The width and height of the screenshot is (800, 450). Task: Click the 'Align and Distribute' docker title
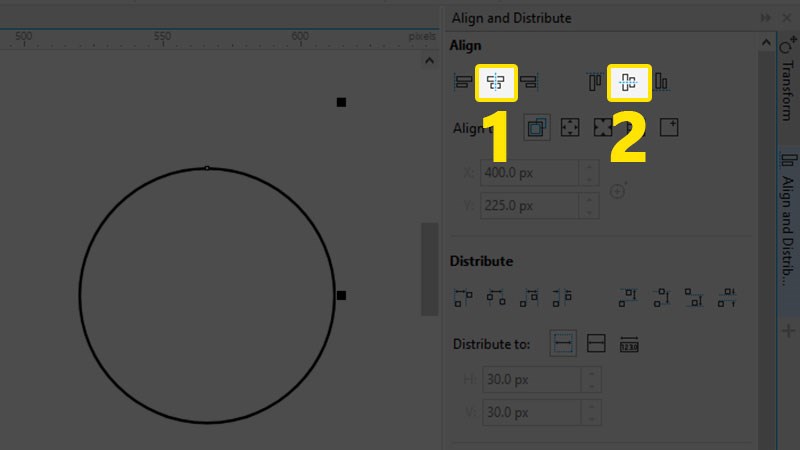pyautogui.click(x=511, y=18)
